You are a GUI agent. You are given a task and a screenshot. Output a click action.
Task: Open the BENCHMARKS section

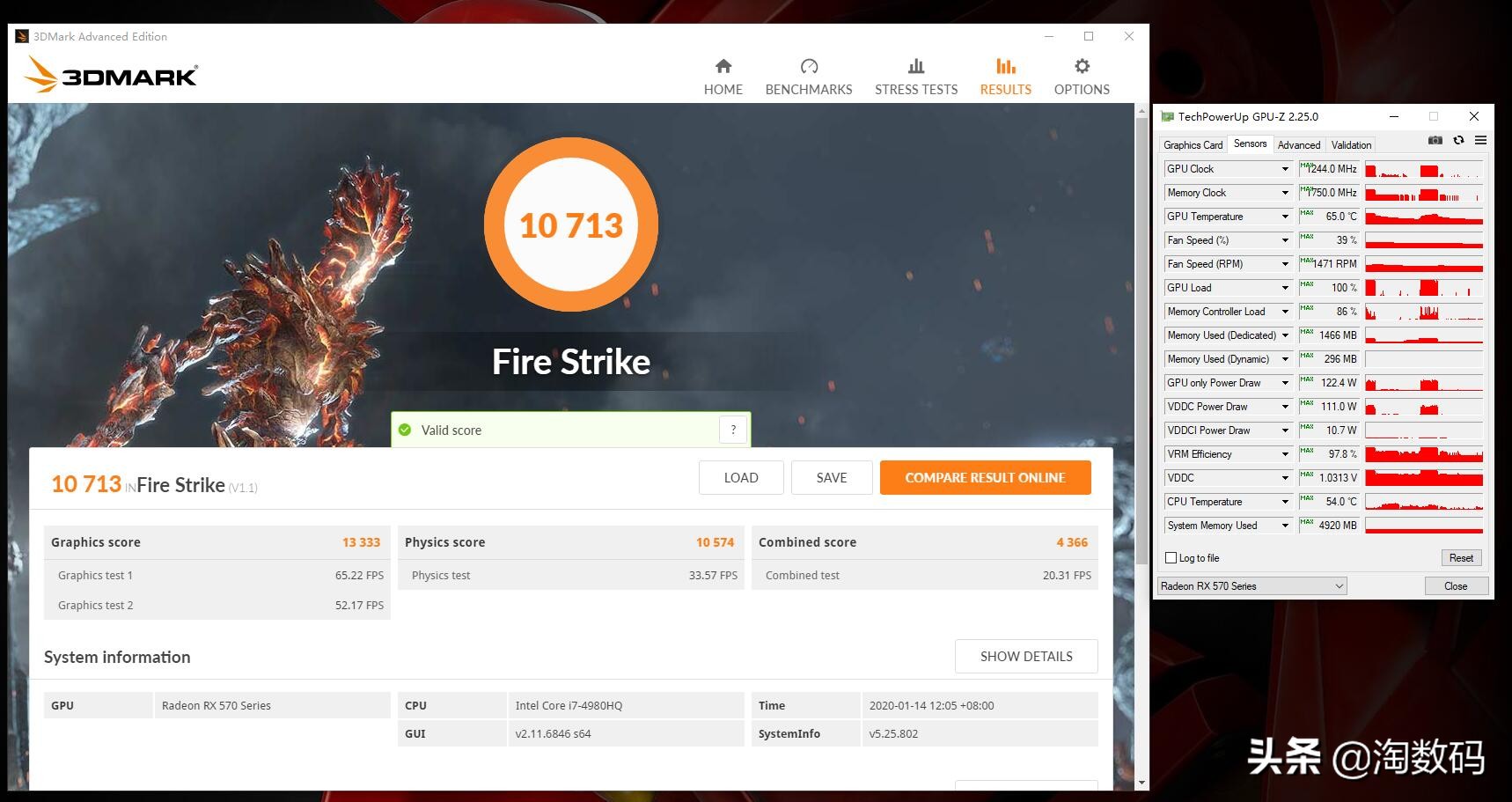point(809,77)
